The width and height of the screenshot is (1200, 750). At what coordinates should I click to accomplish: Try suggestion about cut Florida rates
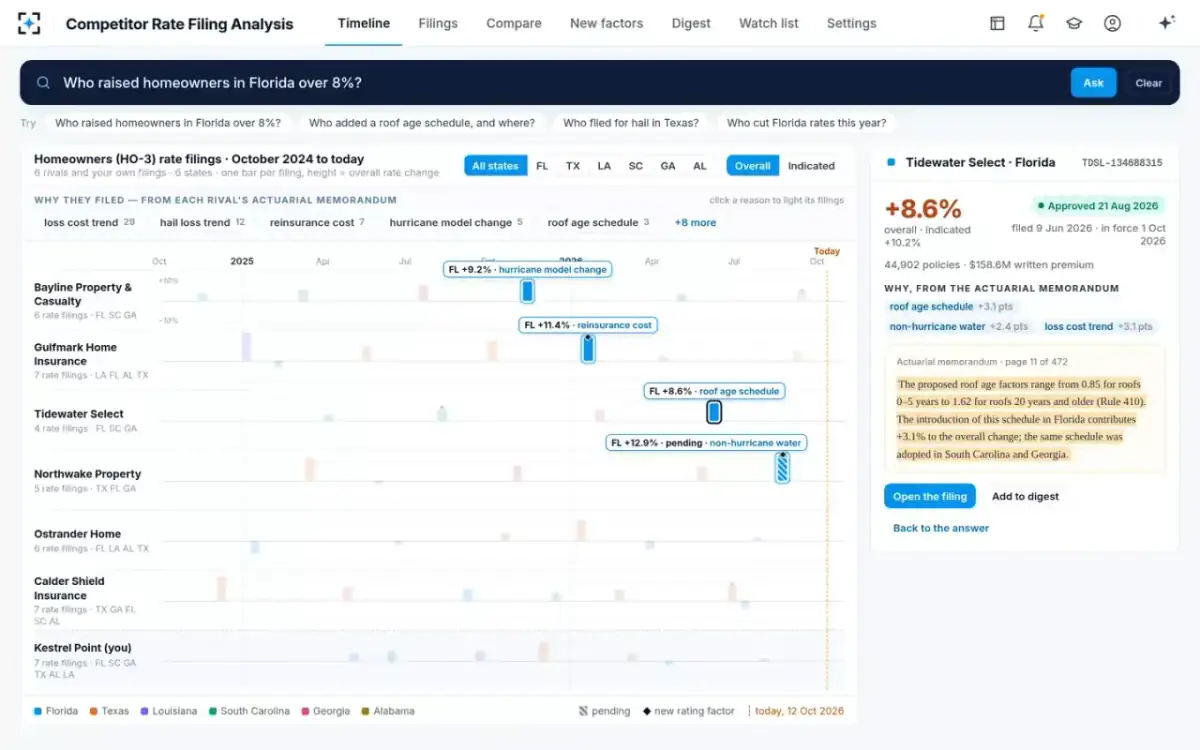pyautogui.click(x=806, y=123)
